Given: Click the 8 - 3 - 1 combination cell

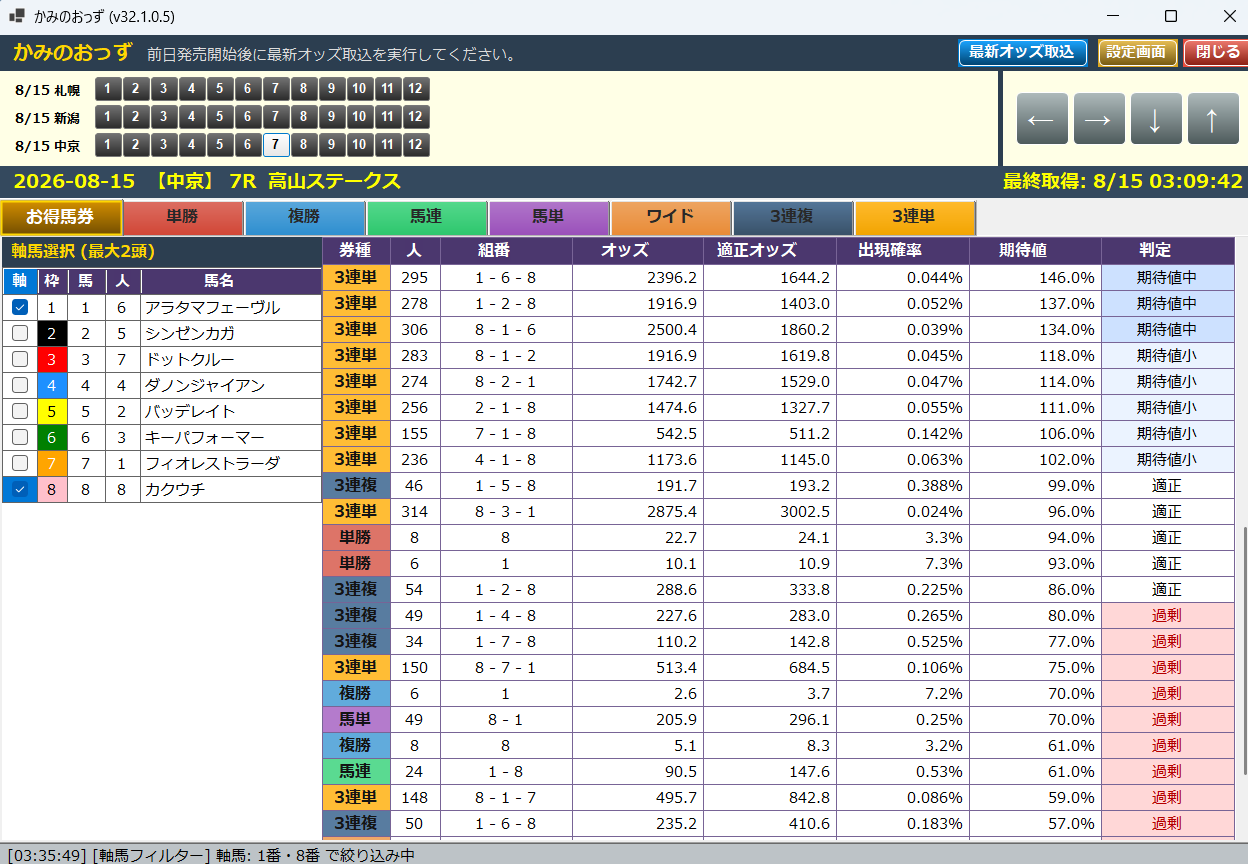Looking at the screenshot, I should tap(506, 512).
